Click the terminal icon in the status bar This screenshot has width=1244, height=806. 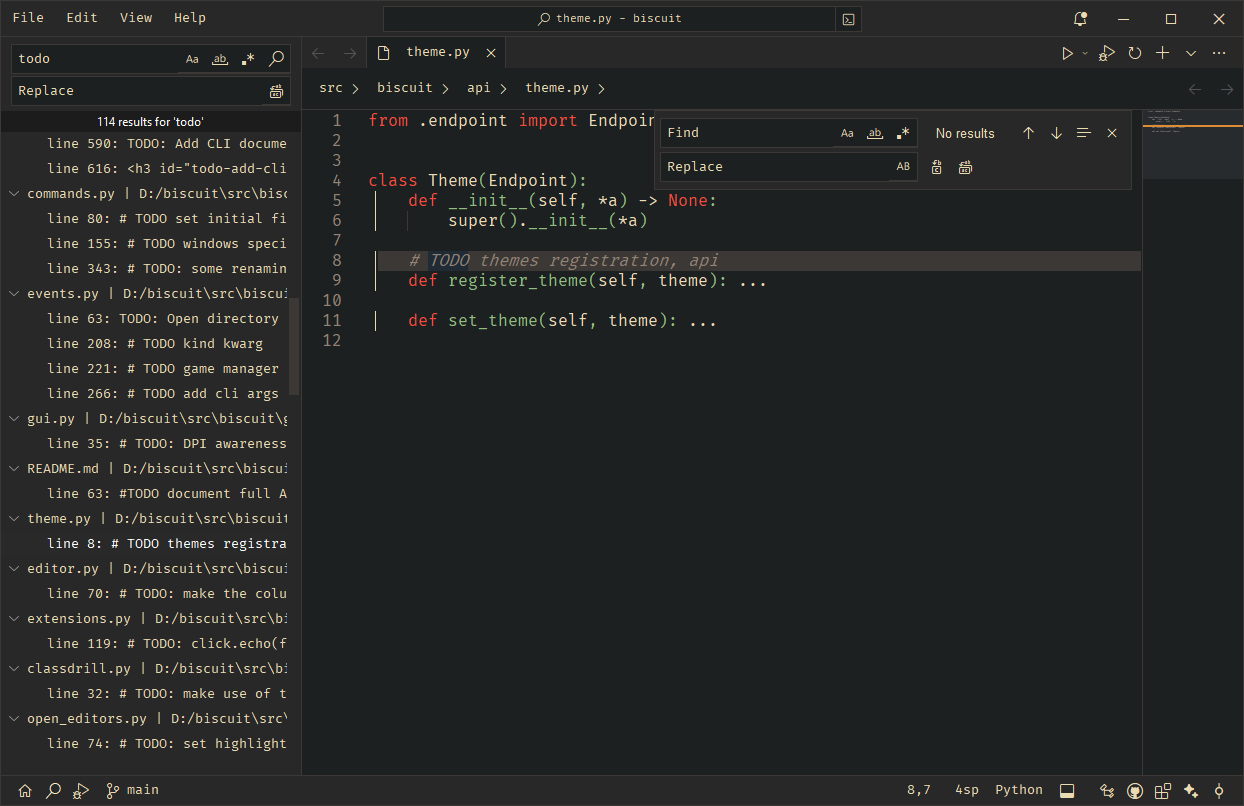point(1067,789)
